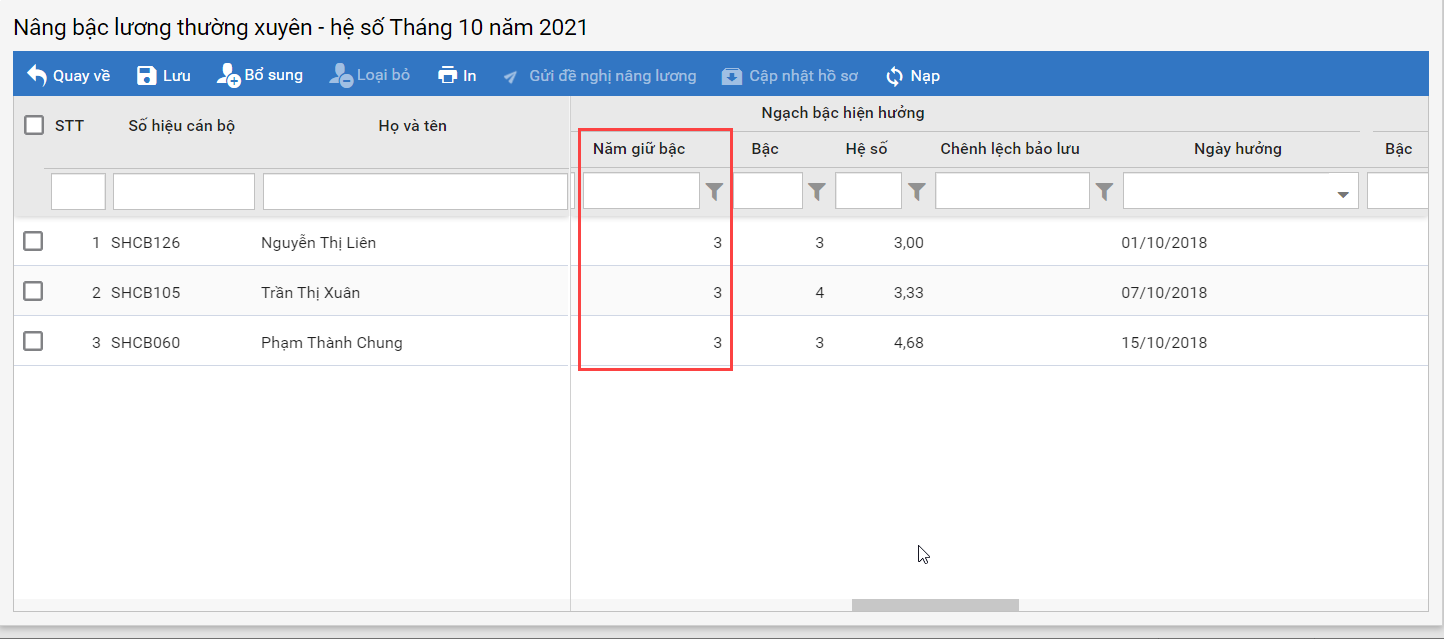Select the checkbox for Phạm Thành Chung
1444x639 pixels.
click(33, 341)
